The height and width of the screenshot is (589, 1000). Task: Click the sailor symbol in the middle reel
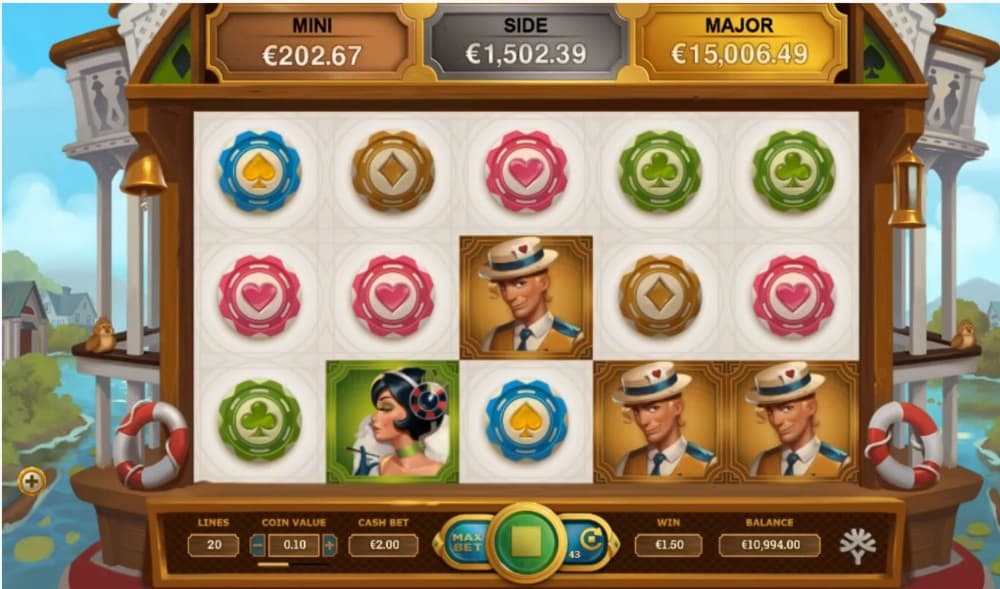526,297
